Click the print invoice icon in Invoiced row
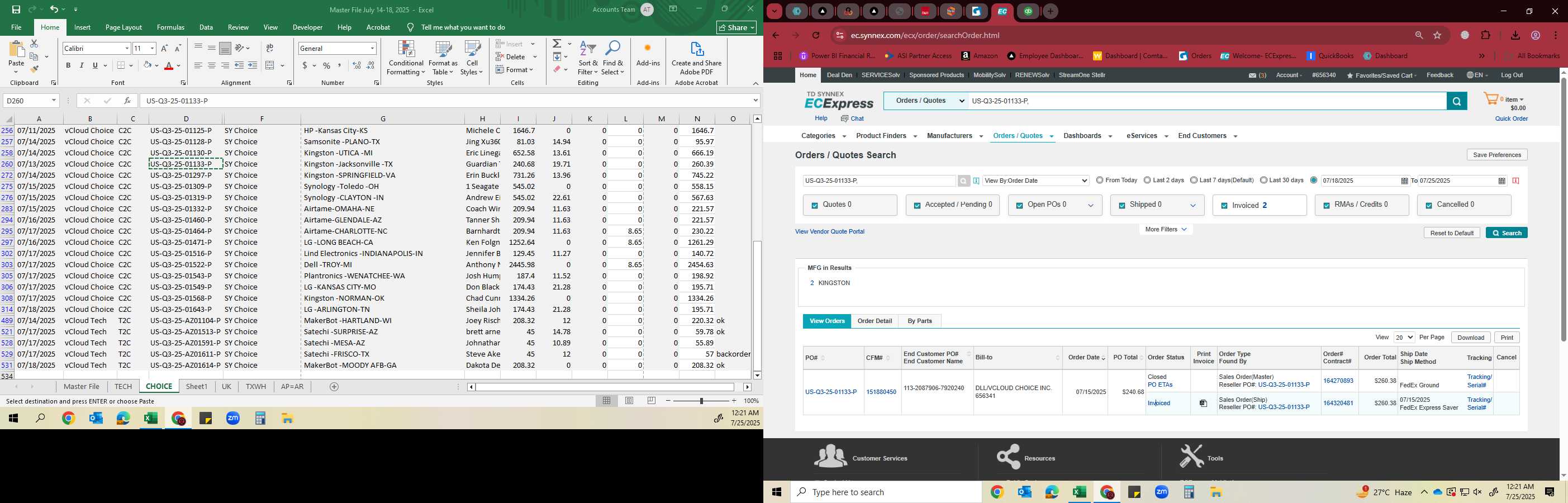Image resolution: width=1568 pixels, height=503 pixels. [x=1203, y=404]
